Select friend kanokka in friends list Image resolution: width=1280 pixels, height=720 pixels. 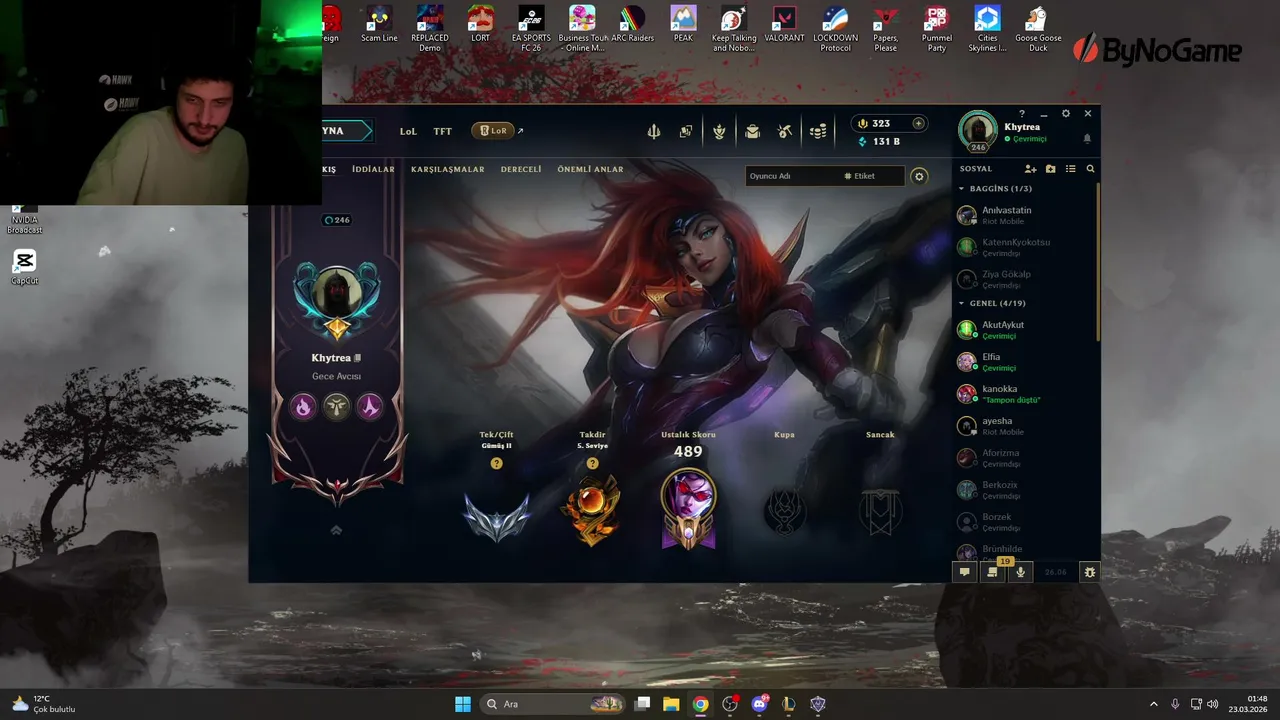click(x=1026, y=394)
